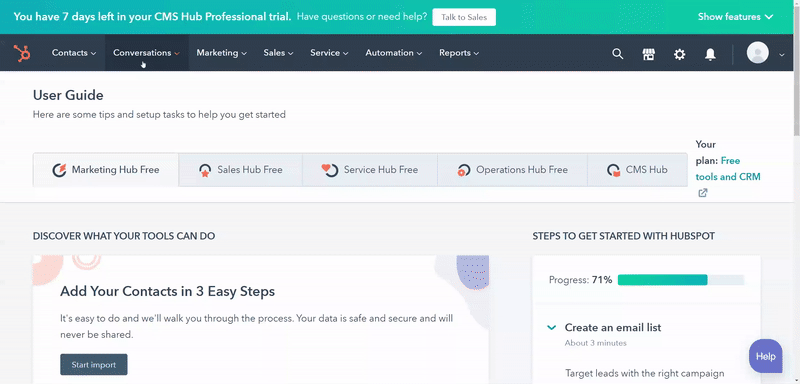Open the Conversations dropdown menu
This screenshot has width=800, height=384.
146,53
